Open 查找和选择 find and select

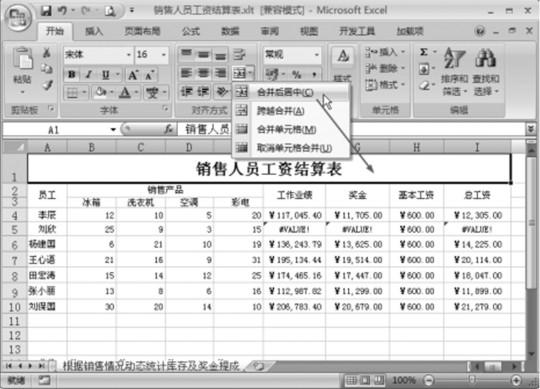click(486, 72)
